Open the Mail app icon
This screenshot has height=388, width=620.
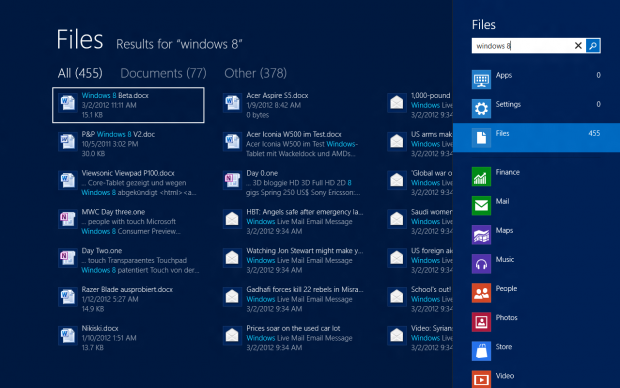point(481,206)
